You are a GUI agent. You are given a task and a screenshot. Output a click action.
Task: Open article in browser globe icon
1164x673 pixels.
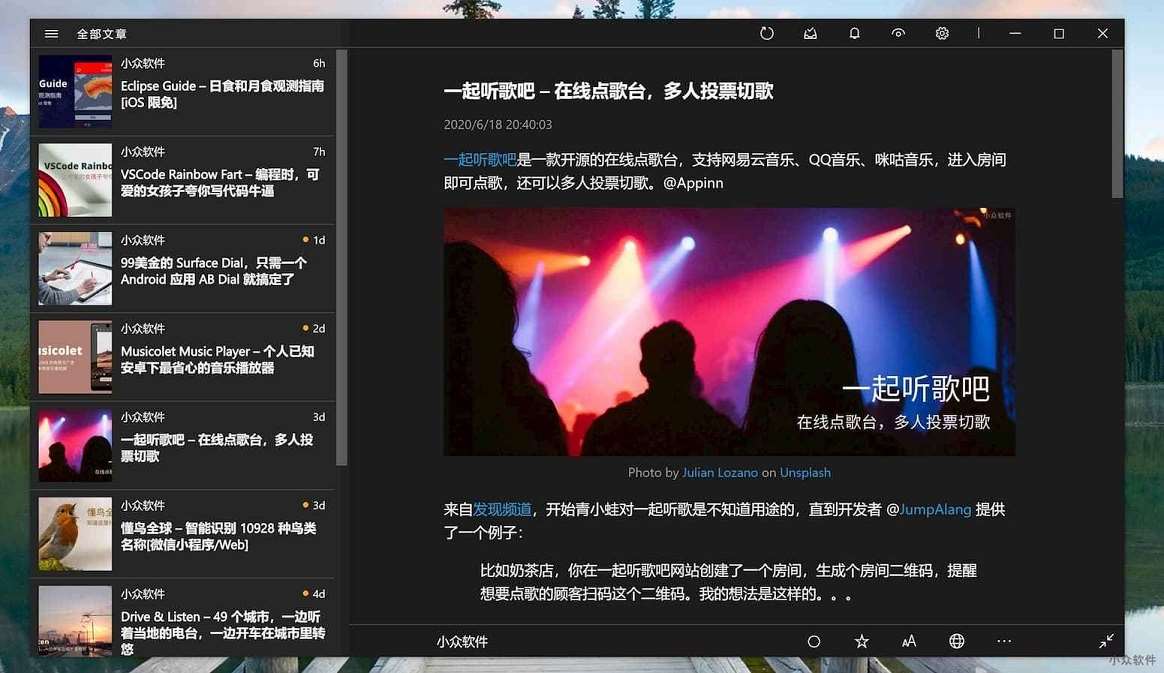(x=956, y=641)
